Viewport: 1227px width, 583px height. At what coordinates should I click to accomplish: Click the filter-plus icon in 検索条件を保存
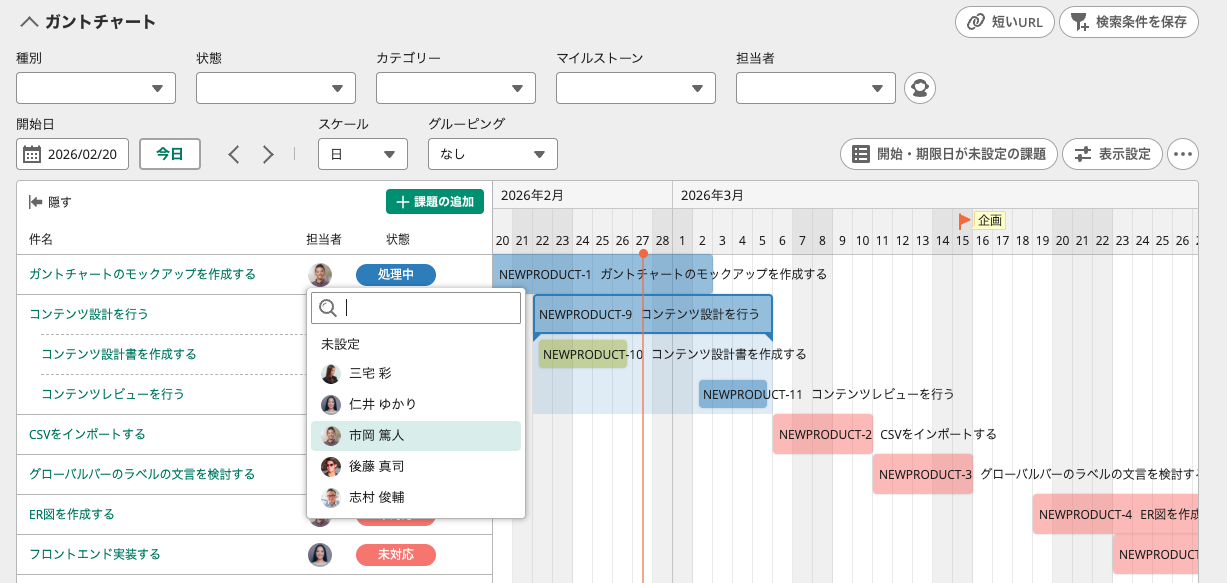click(x=1080, y=22)
